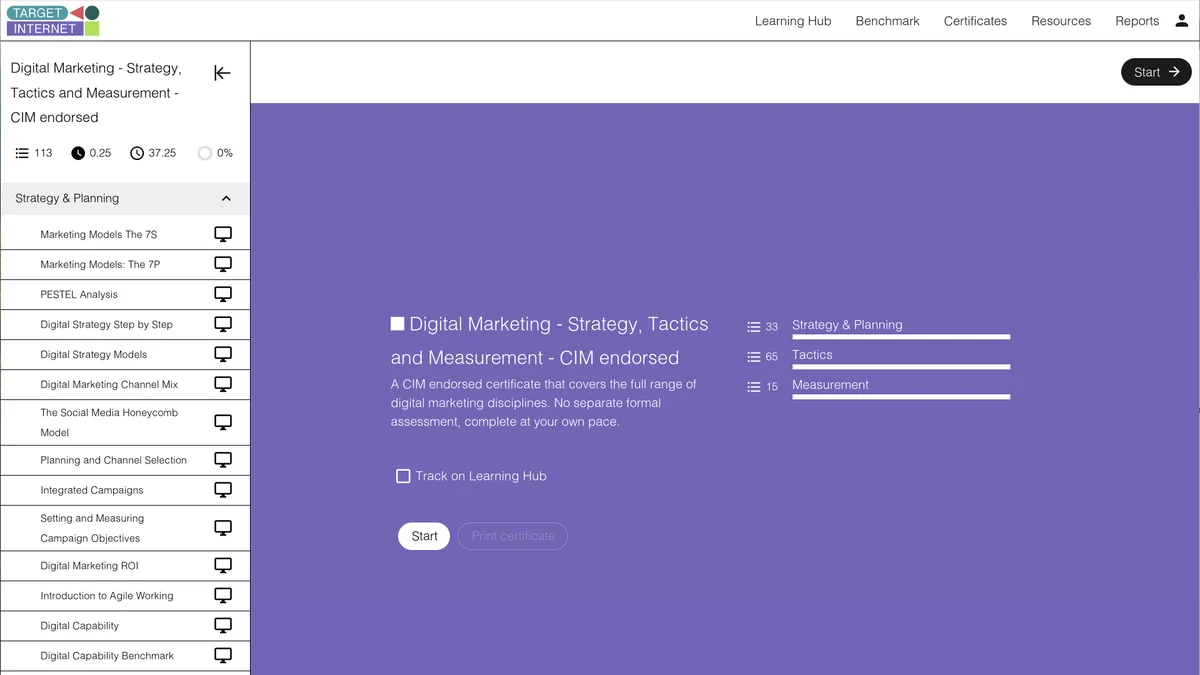Screen dimensions: 1200x675
Task: Click monitor icon beside The Social Media Honeycomb Model
Action: click(x=223, y=422)
